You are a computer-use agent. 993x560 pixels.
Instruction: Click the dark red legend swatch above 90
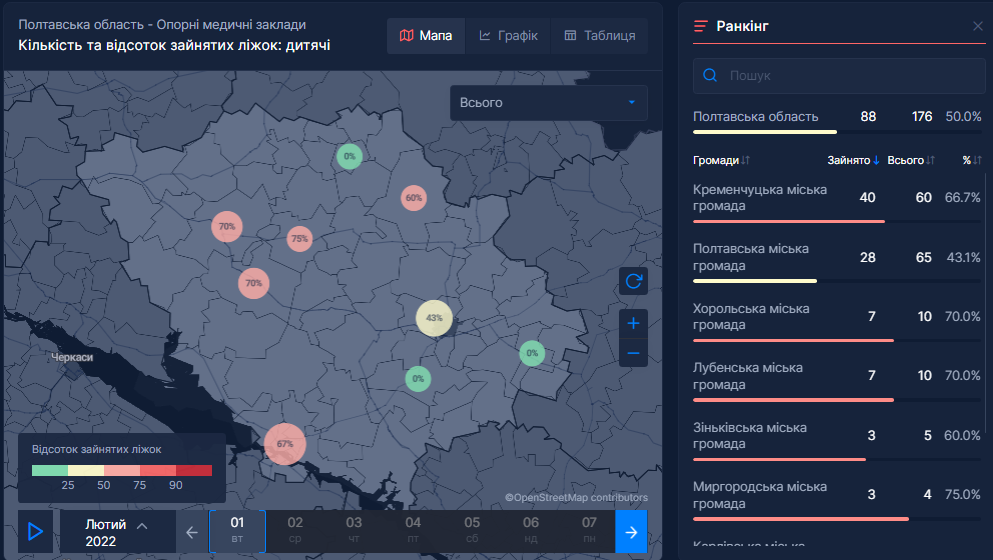click(194, 470)
